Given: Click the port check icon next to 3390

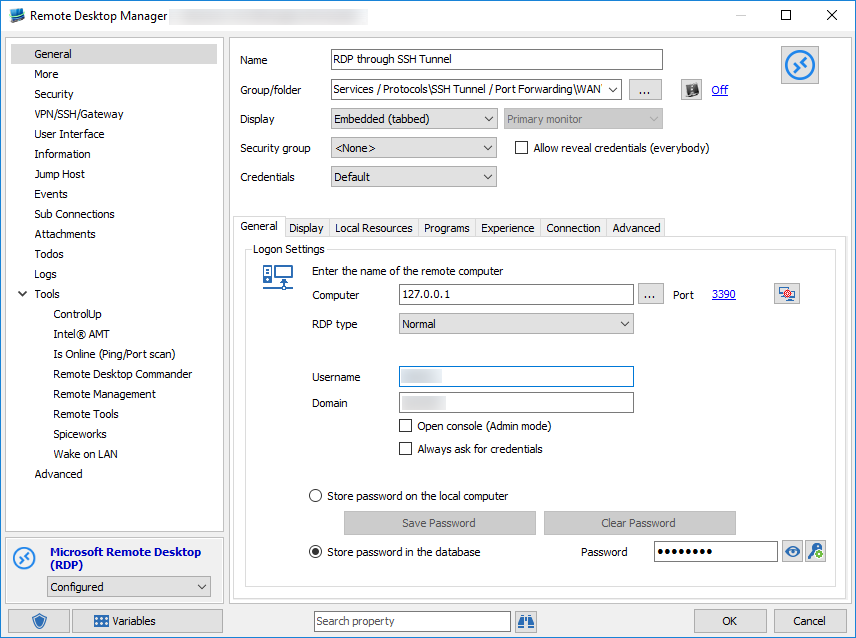Looking at the screenshot, I should pos(786,293).
